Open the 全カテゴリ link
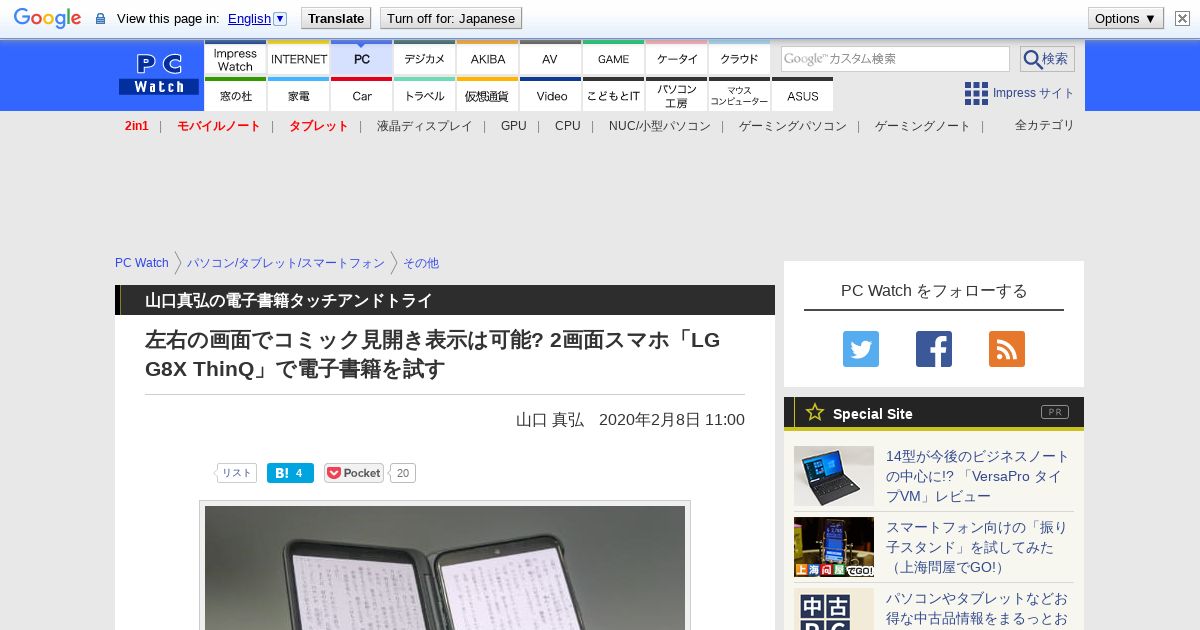Viewport: 1200px width, 630px height. point(1045,125)
